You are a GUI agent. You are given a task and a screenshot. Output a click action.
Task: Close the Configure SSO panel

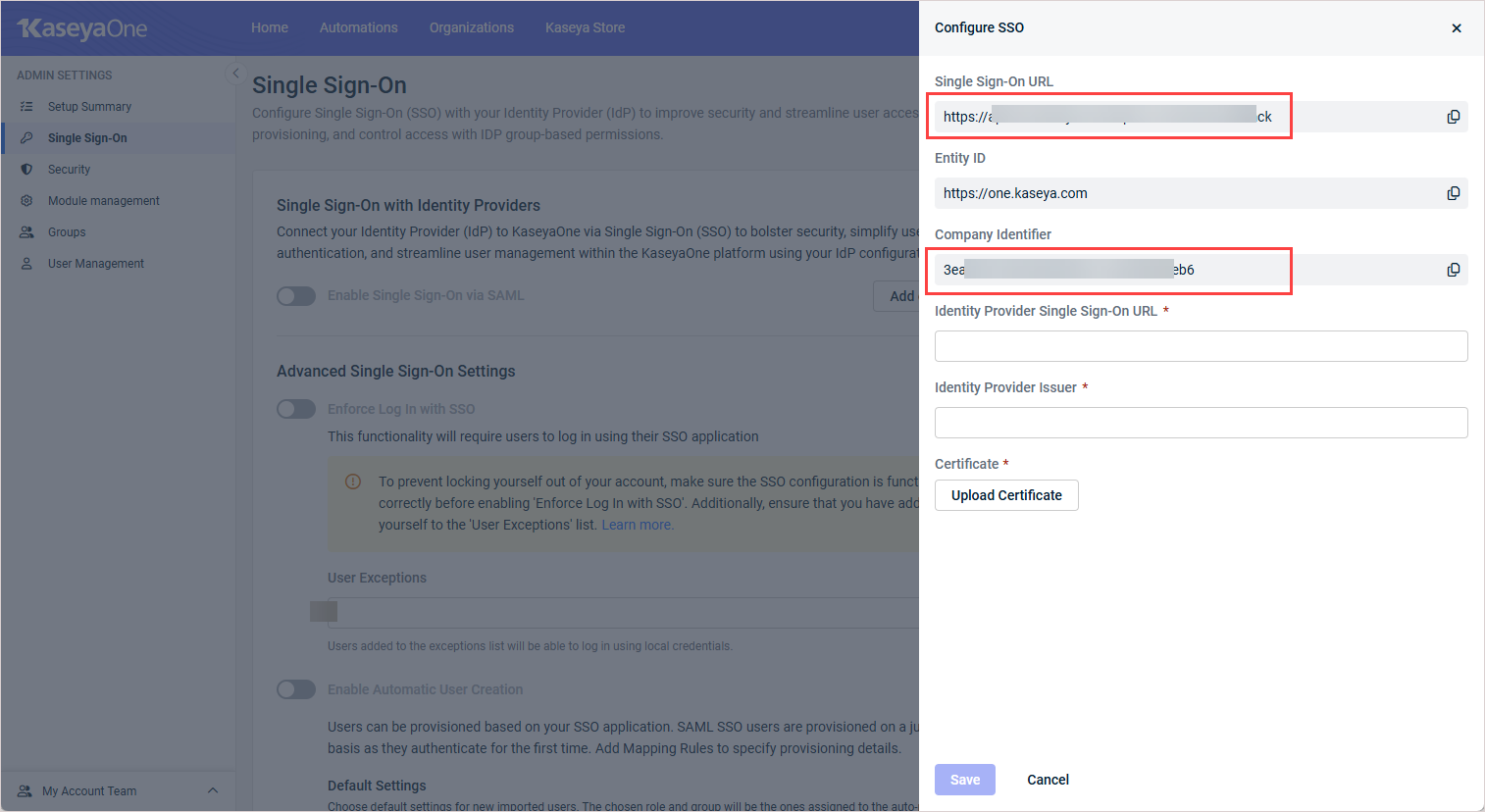tap(1456, 28)
